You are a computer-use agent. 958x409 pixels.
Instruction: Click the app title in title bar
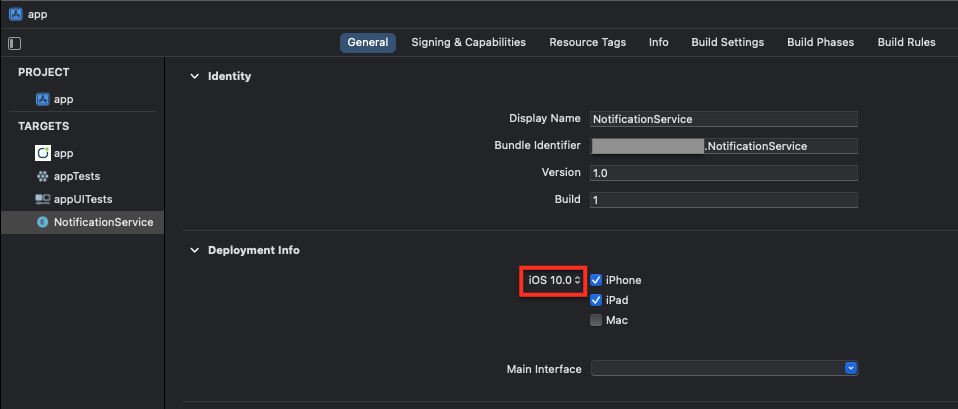(38, 15)
